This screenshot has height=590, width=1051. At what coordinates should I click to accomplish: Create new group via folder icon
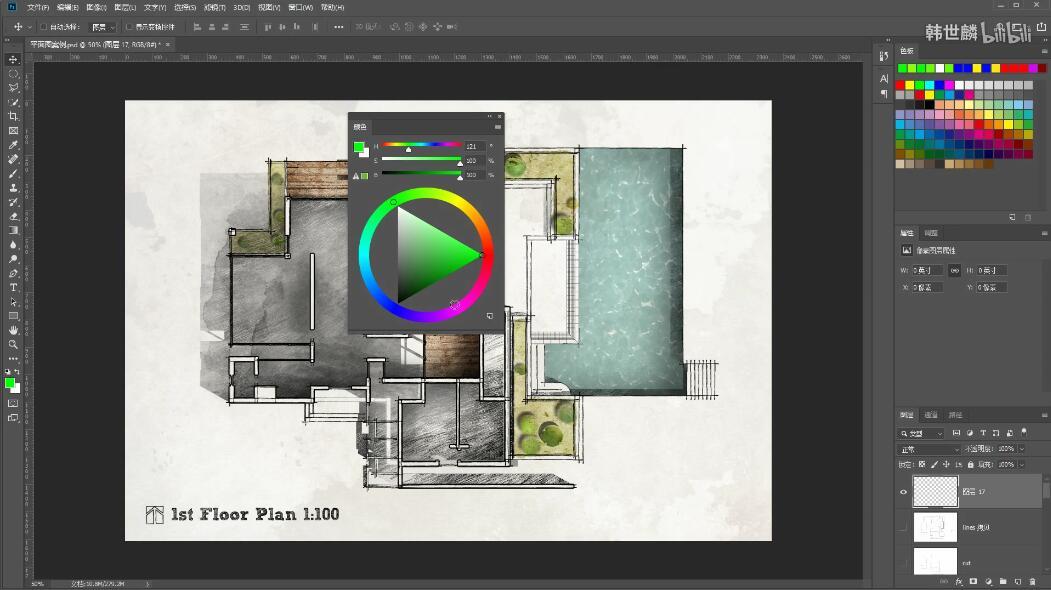pyautogui.click(x=1002, y=581)
